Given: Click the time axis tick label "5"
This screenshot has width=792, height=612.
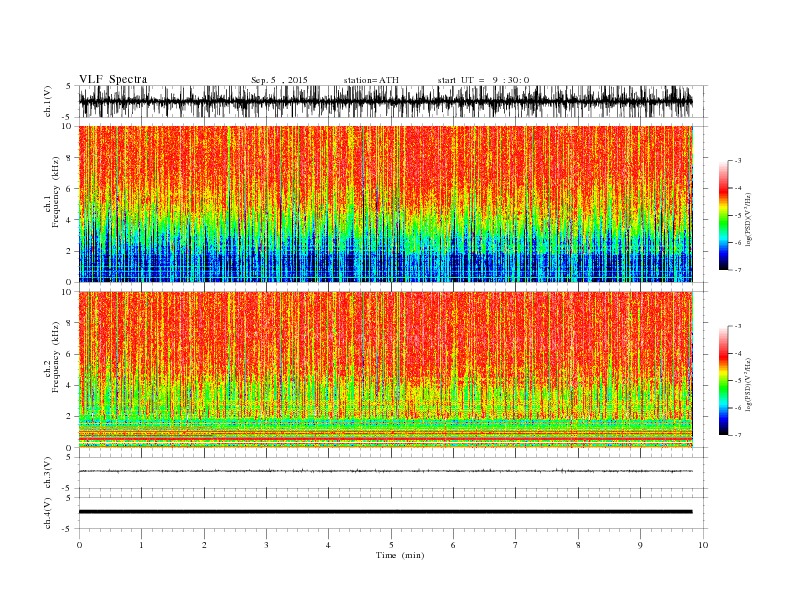Looking at the screenshot, I should pyautogui.click(x=391, y=545).
